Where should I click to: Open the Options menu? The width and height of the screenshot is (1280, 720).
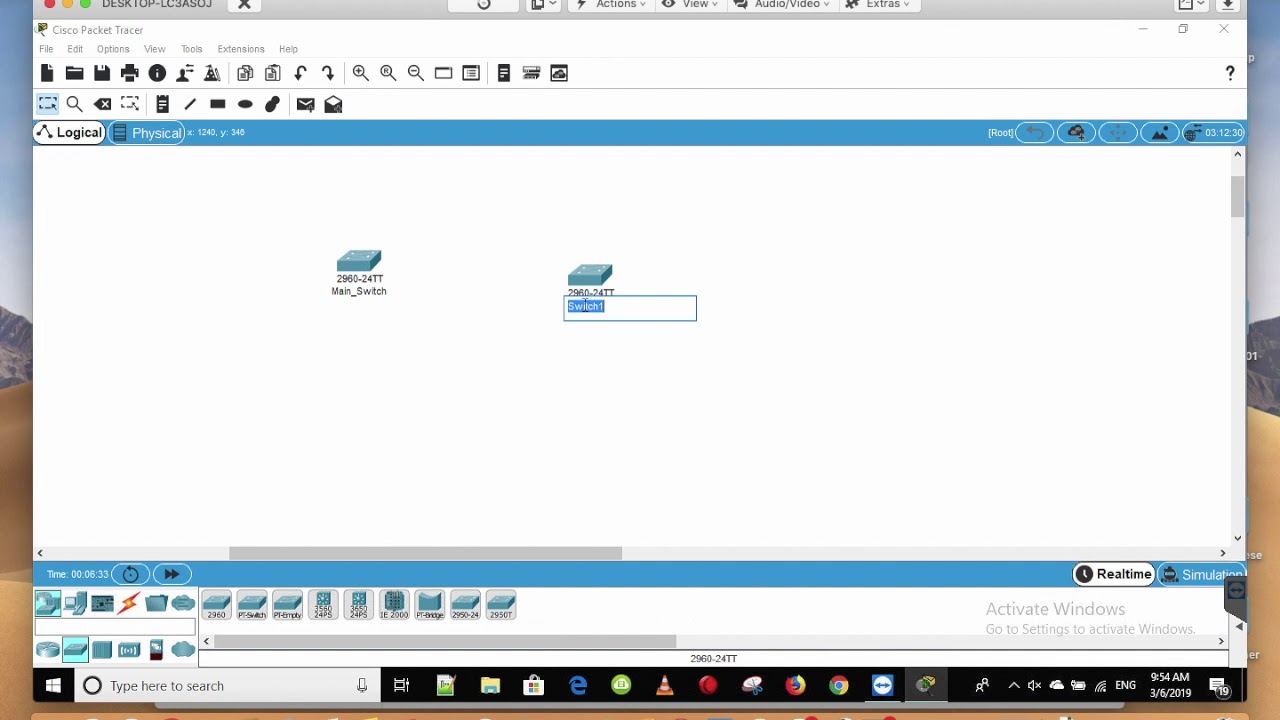[x=113, y=49]
